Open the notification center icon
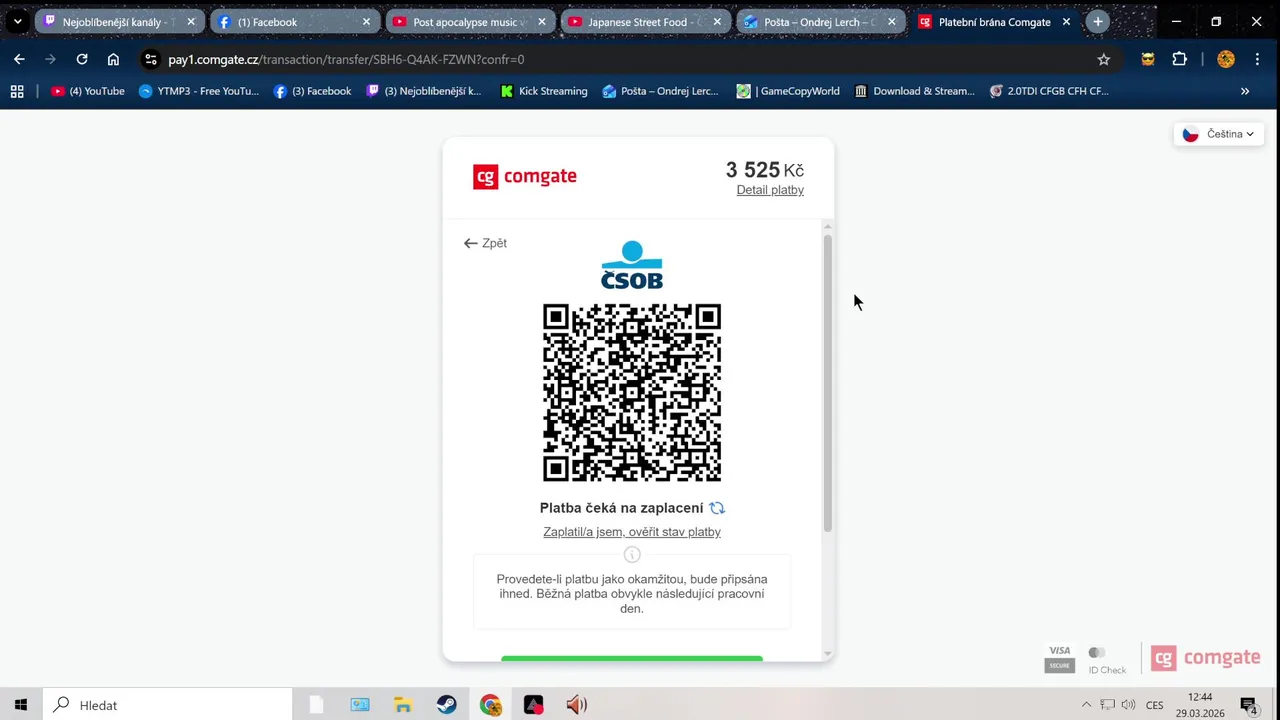Viewport: 1280px width, 720px height. [x=1249, y=705]
